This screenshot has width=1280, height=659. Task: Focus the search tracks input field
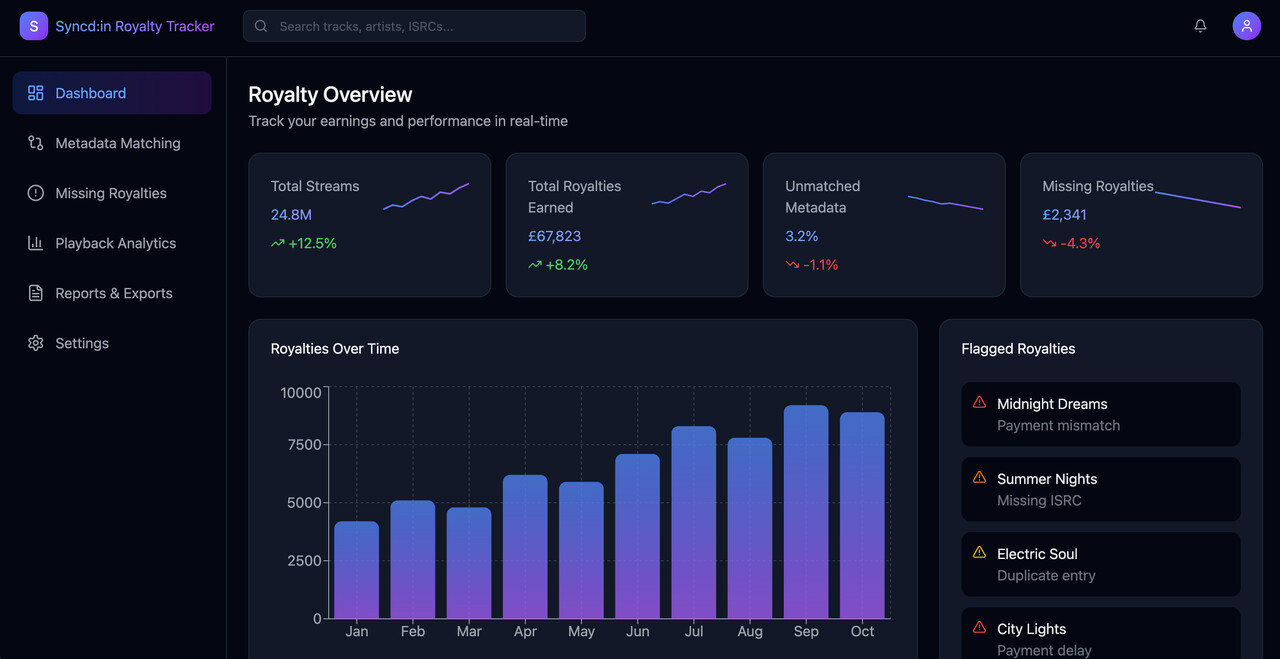click(x=414, y=26)
